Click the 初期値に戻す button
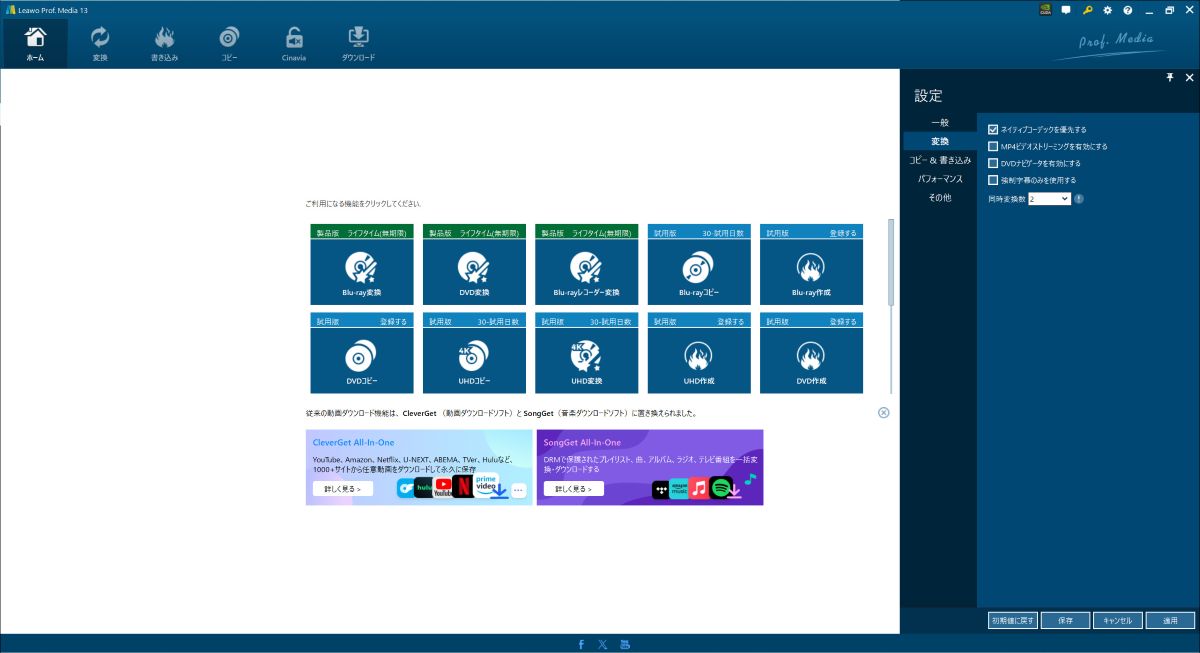This screenshot has width=1200, height=653. tap(1013, 620)
